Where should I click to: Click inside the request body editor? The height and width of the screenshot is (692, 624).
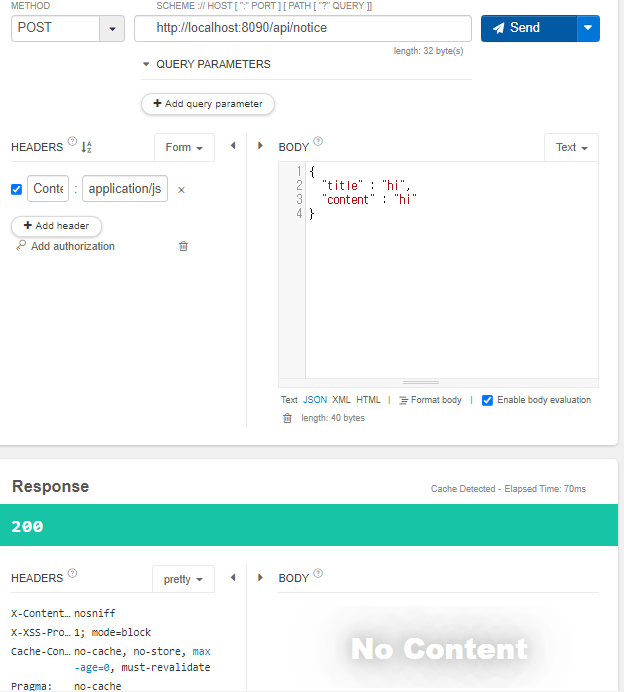point(452,270)
